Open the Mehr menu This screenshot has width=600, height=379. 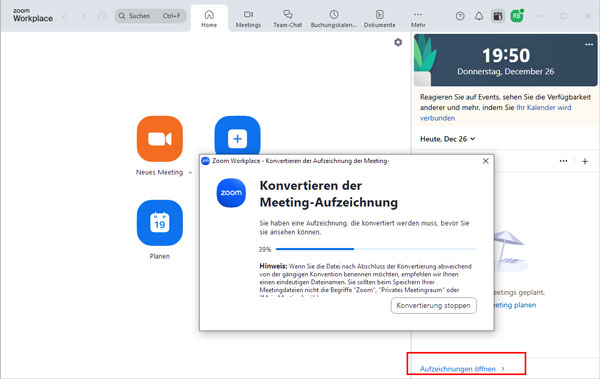coord(418,18)
